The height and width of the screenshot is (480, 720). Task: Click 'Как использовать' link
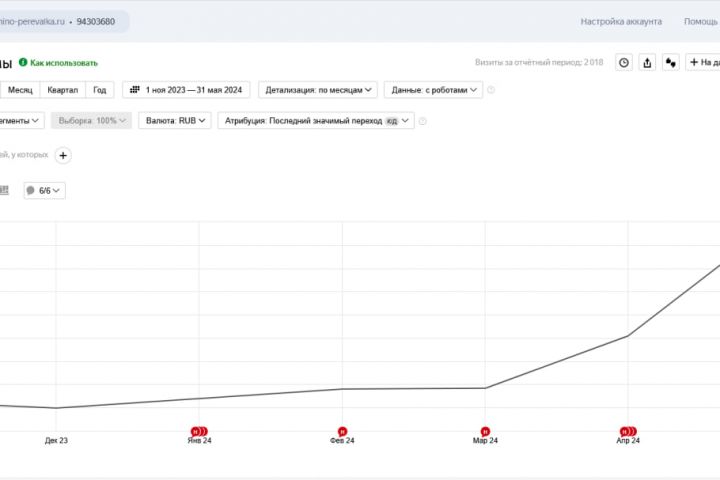tap(64, 63)
